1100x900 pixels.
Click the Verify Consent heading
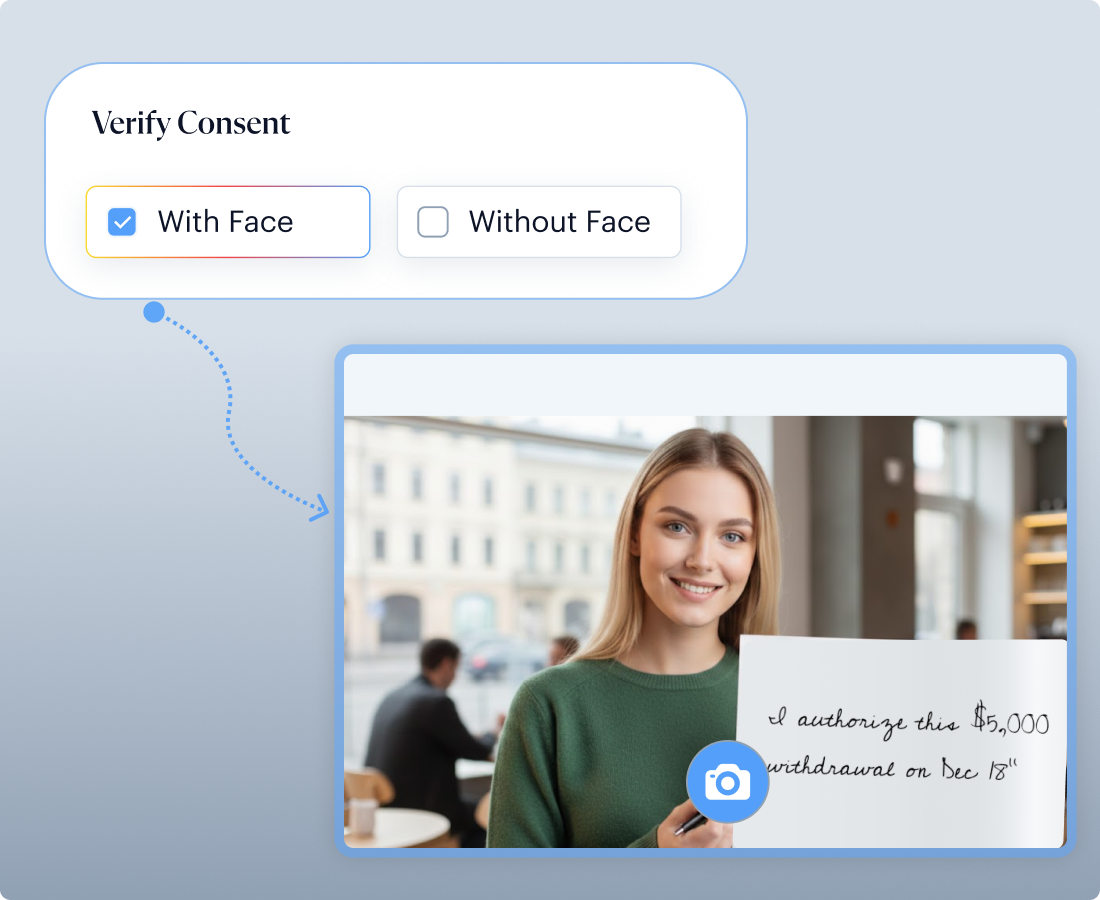(x=191, y=123)
